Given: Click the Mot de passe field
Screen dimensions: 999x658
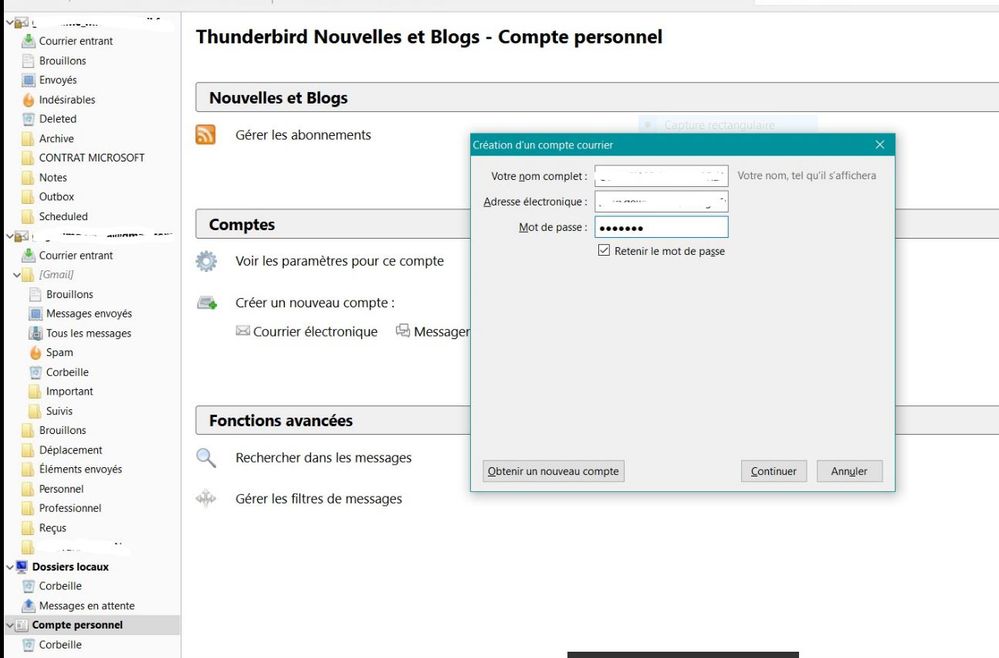Looking at the screenshot, I should coord(661,227).
